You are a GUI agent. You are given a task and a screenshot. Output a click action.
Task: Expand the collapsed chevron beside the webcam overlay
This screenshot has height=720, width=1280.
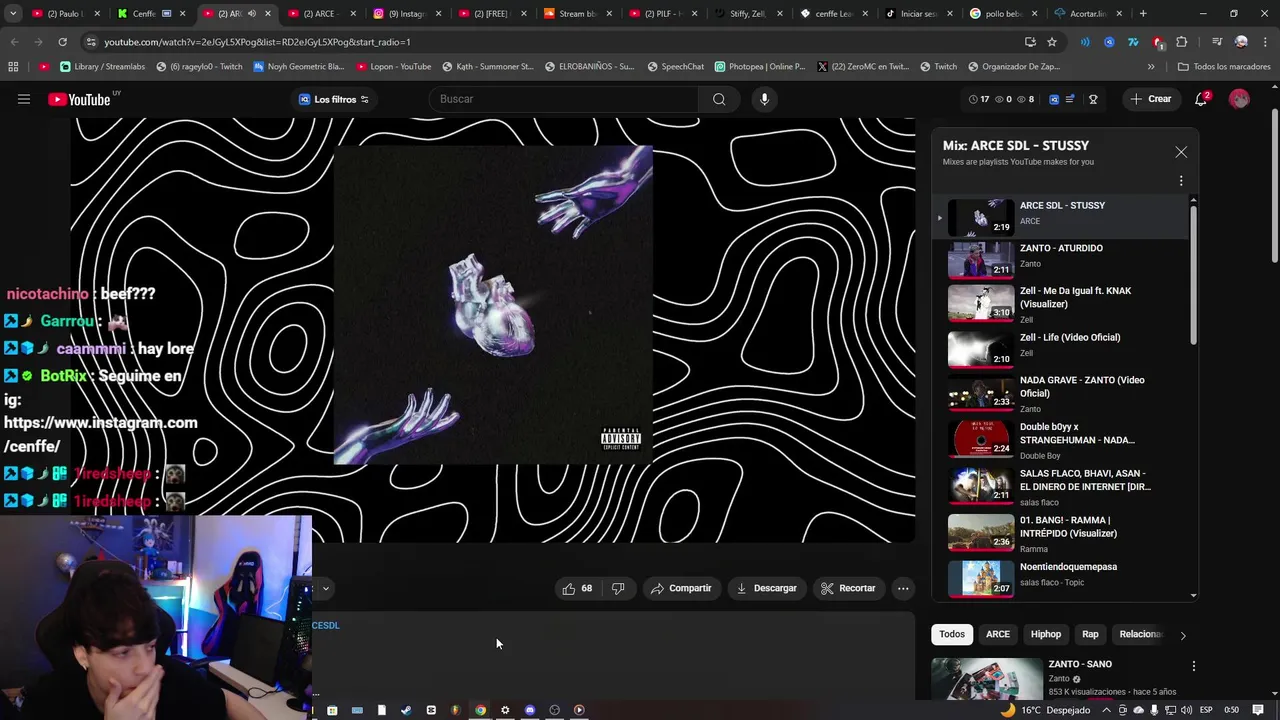pyautogui.click(x=325, y=588)
